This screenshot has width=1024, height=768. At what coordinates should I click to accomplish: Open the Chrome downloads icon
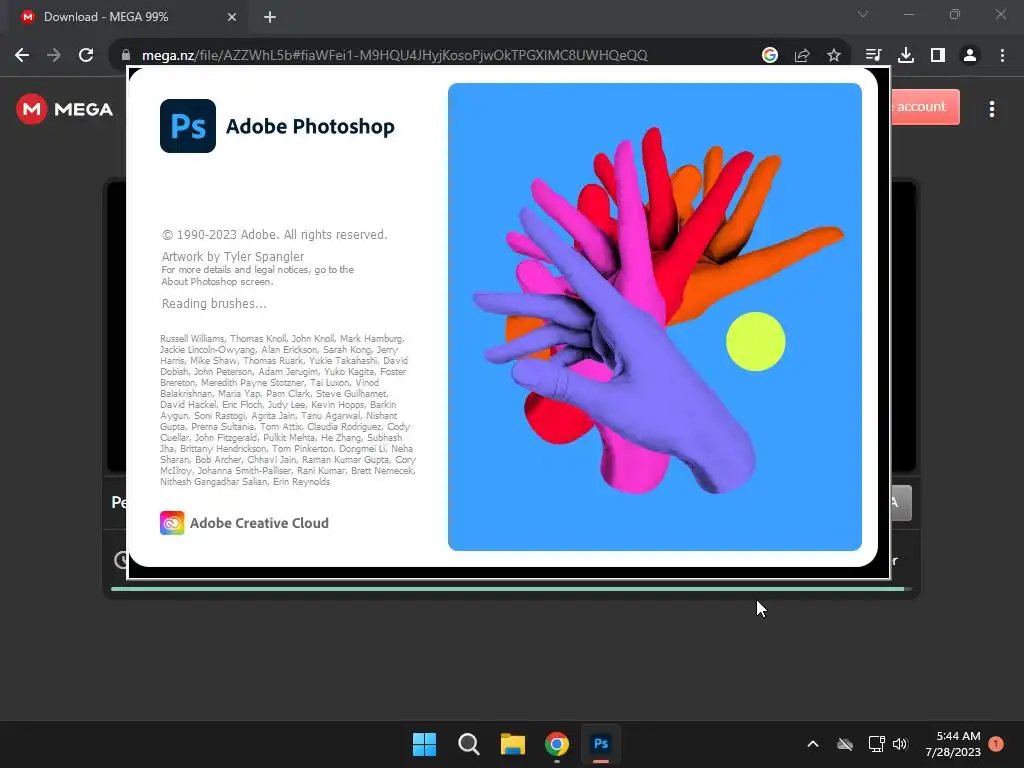tap(905, 56)
